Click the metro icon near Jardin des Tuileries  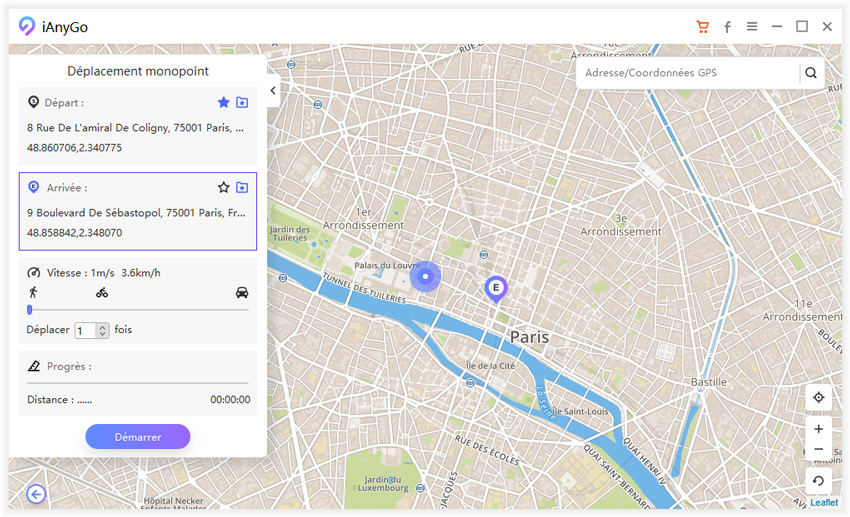(282, 278)
